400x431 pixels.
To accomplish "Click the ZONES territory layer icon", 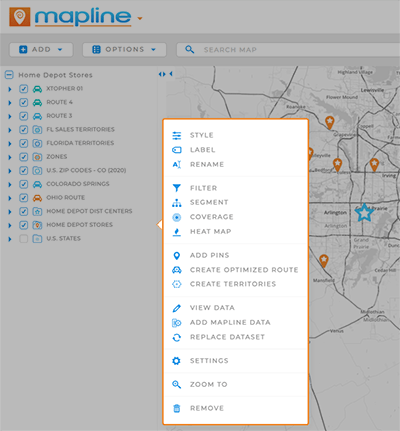I will pos(37,157).
